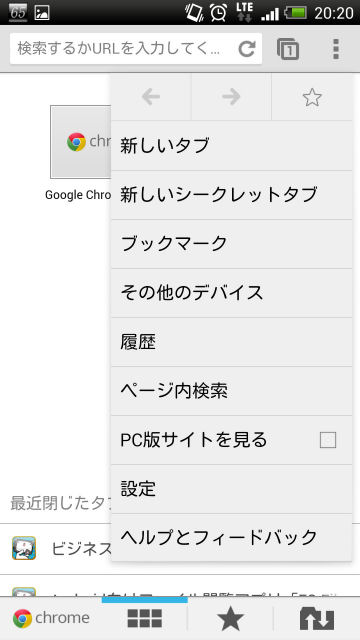The height and width of the screenshot is (640, 360).
Task: Open ブックマーク from menu
Action: (231, 244)
